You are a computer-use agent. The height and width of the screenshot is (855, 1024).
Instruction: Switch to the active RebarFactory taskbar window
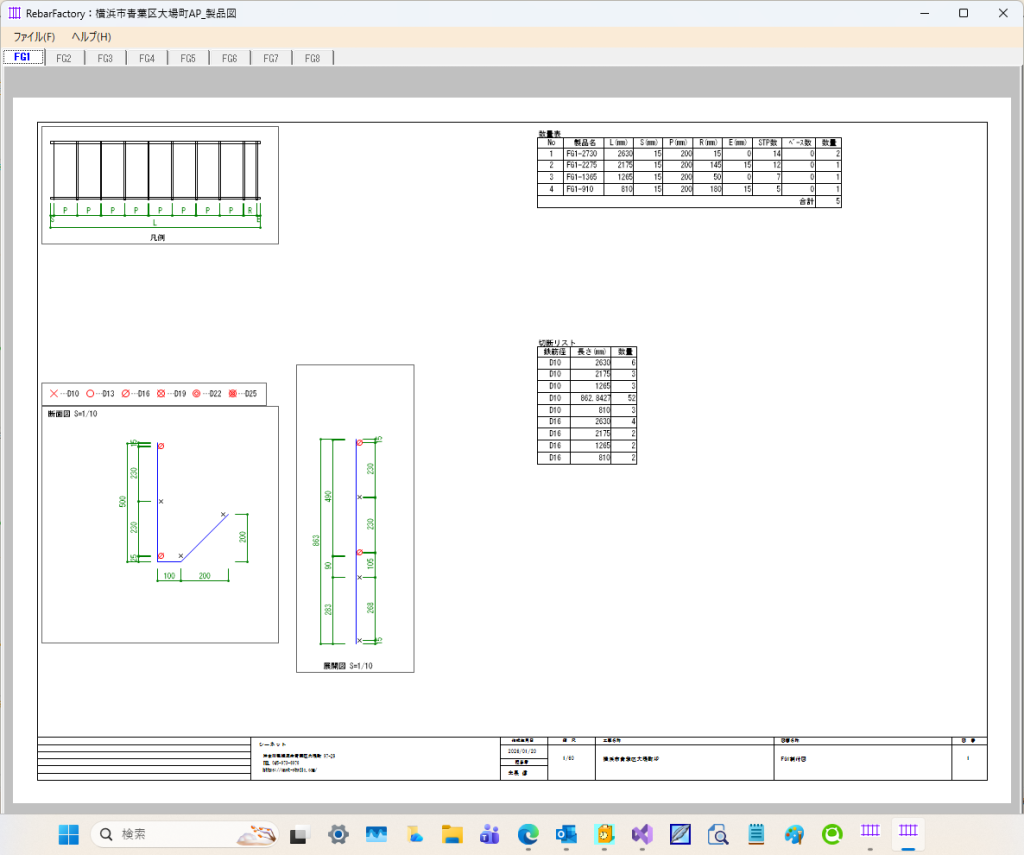pyautogui.click(x=908, y=833)
